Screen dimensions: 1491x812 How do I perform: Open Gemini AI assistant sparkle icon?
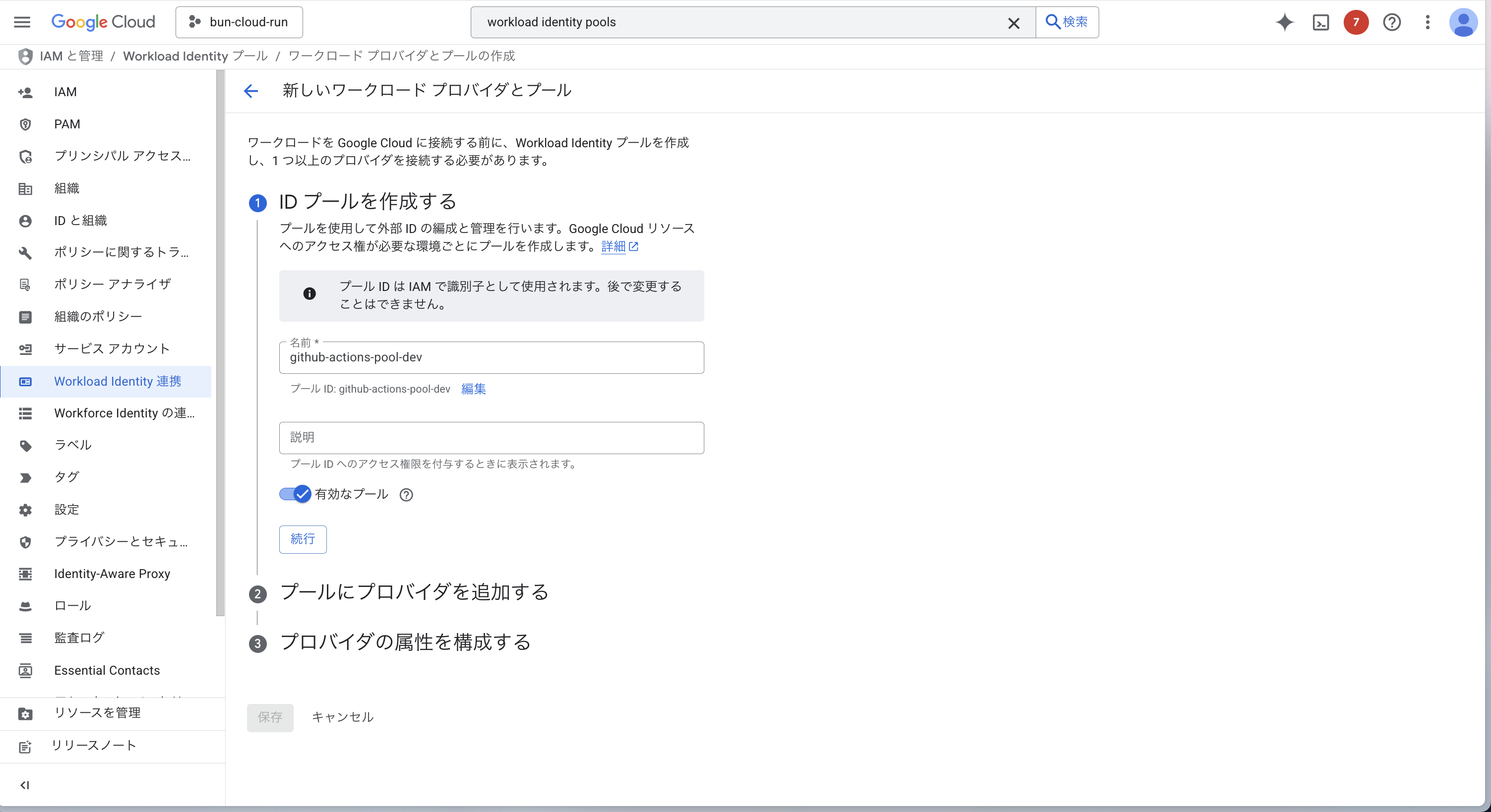(1284, 22)
